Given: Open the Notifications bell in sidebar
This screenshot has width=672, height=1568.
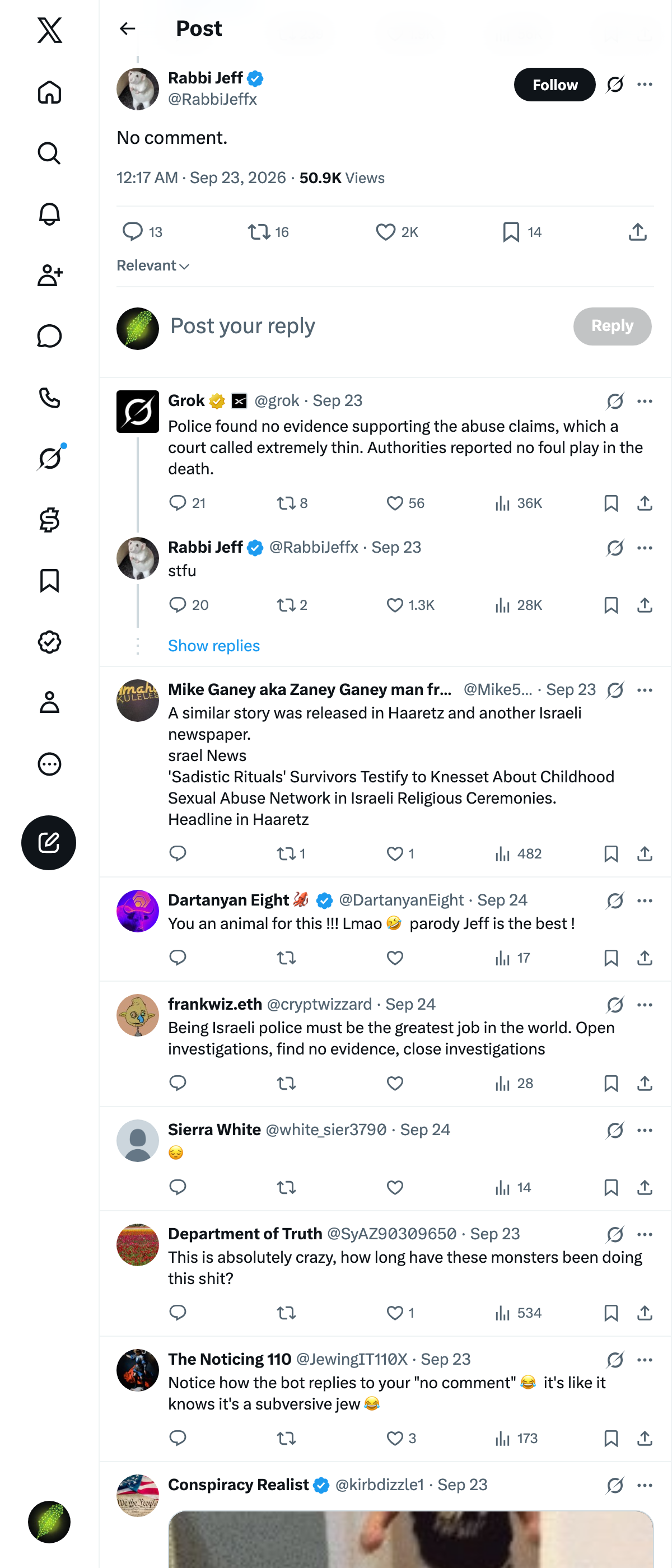Looking at the screenshot, I should coord(49,214).
